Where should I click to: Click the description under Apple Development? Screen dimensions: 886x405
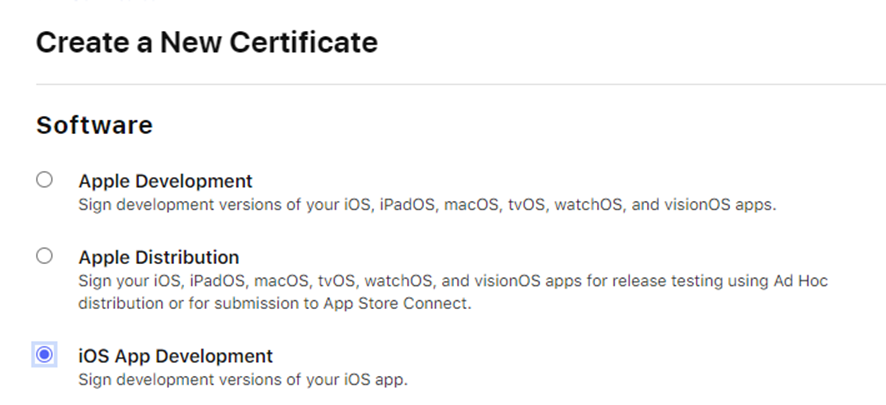(427, 205)
